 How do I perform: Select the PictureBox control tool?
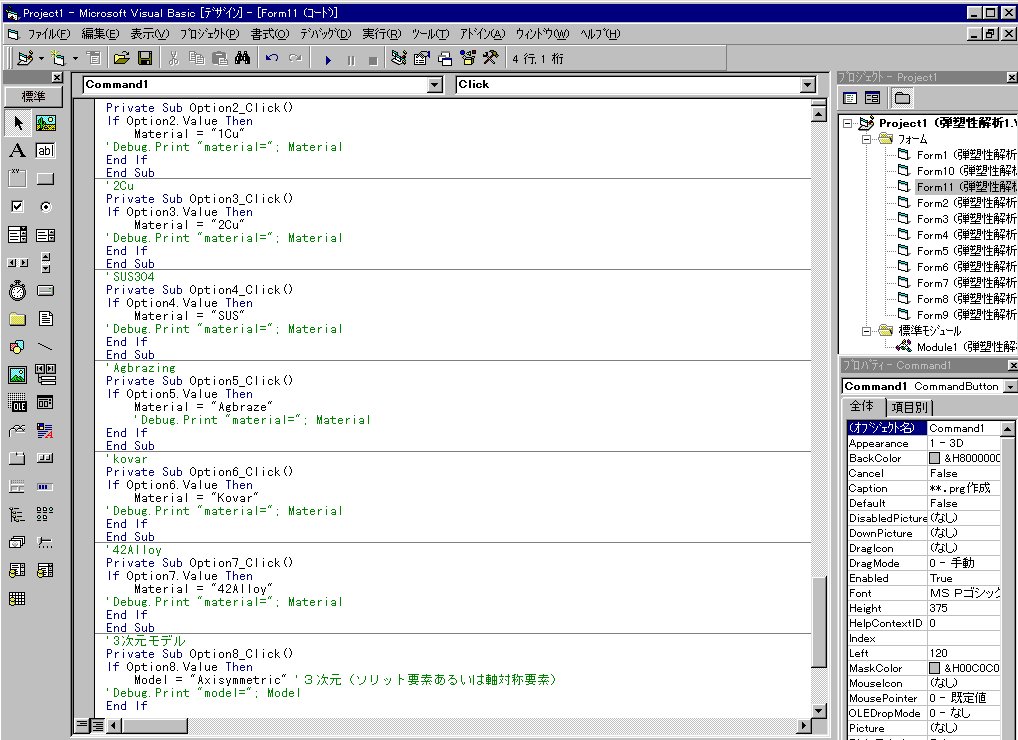[45, 123]
